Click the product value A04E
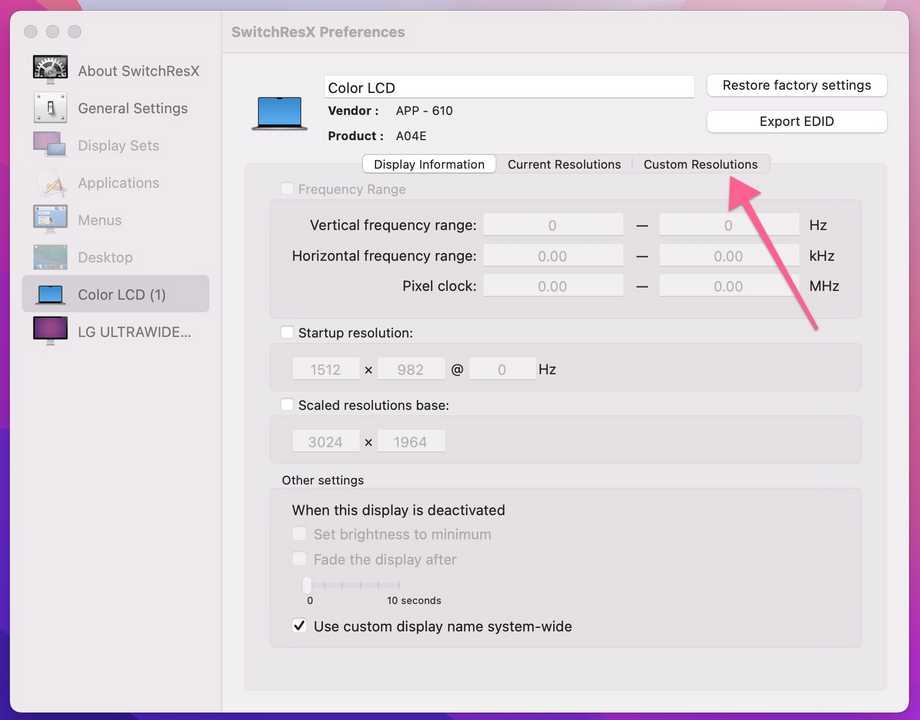The image size is (920, 720). click(x=411, y=136)
